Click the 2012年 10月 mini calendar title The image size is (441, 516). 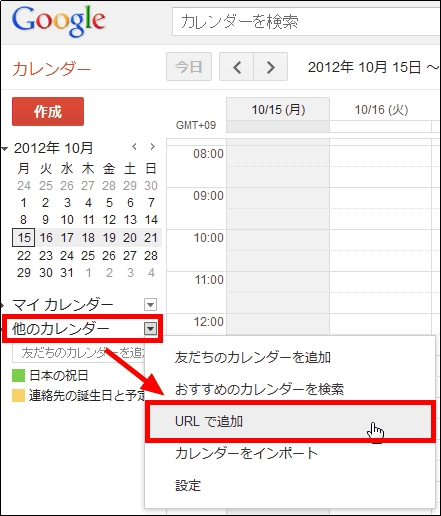coord(53,148)
